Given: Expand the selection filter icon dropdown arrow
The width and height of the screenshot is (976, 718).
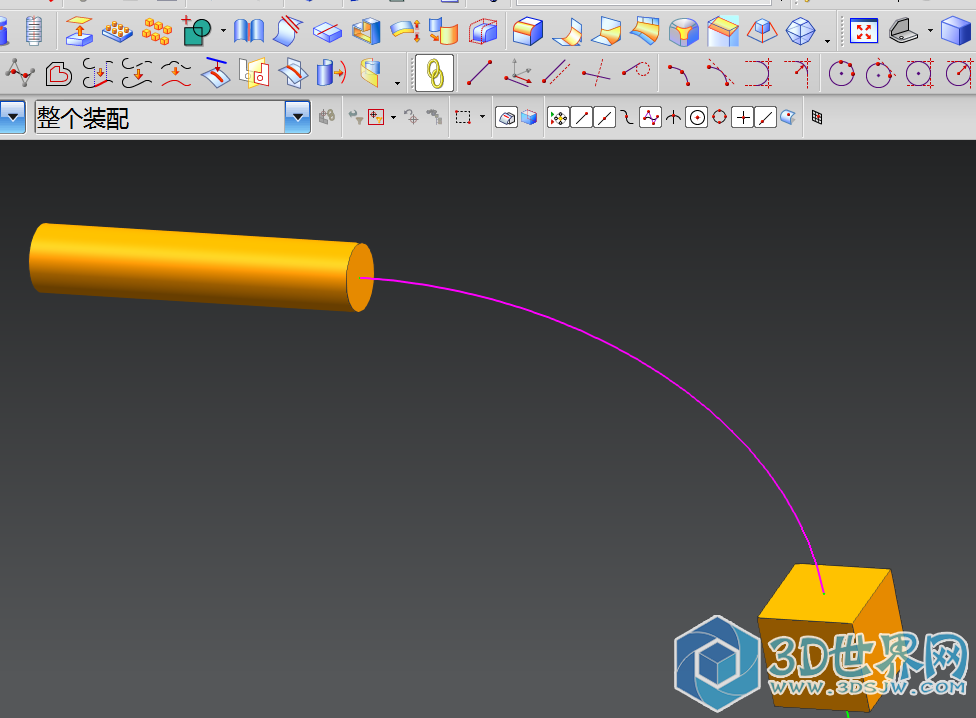Looking at the screenshot, I should click(x=393, y=117).
